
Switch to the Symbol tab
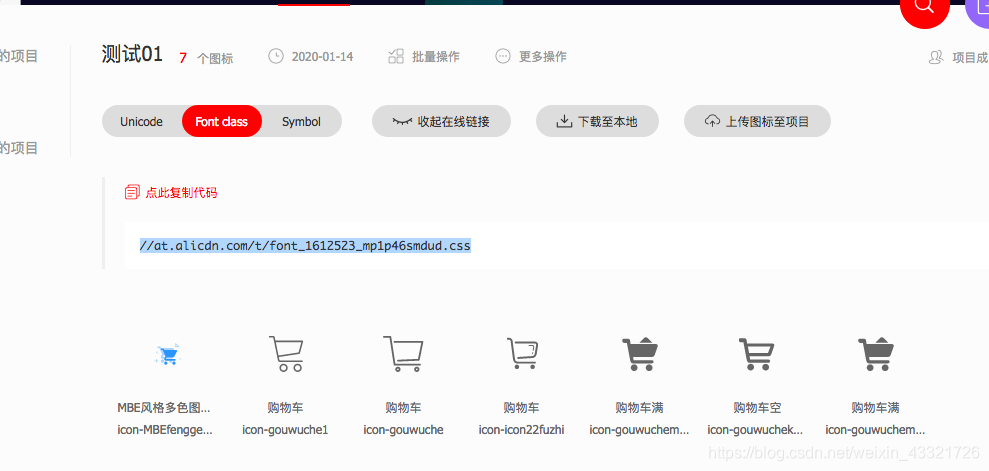(x=301, y=122)
